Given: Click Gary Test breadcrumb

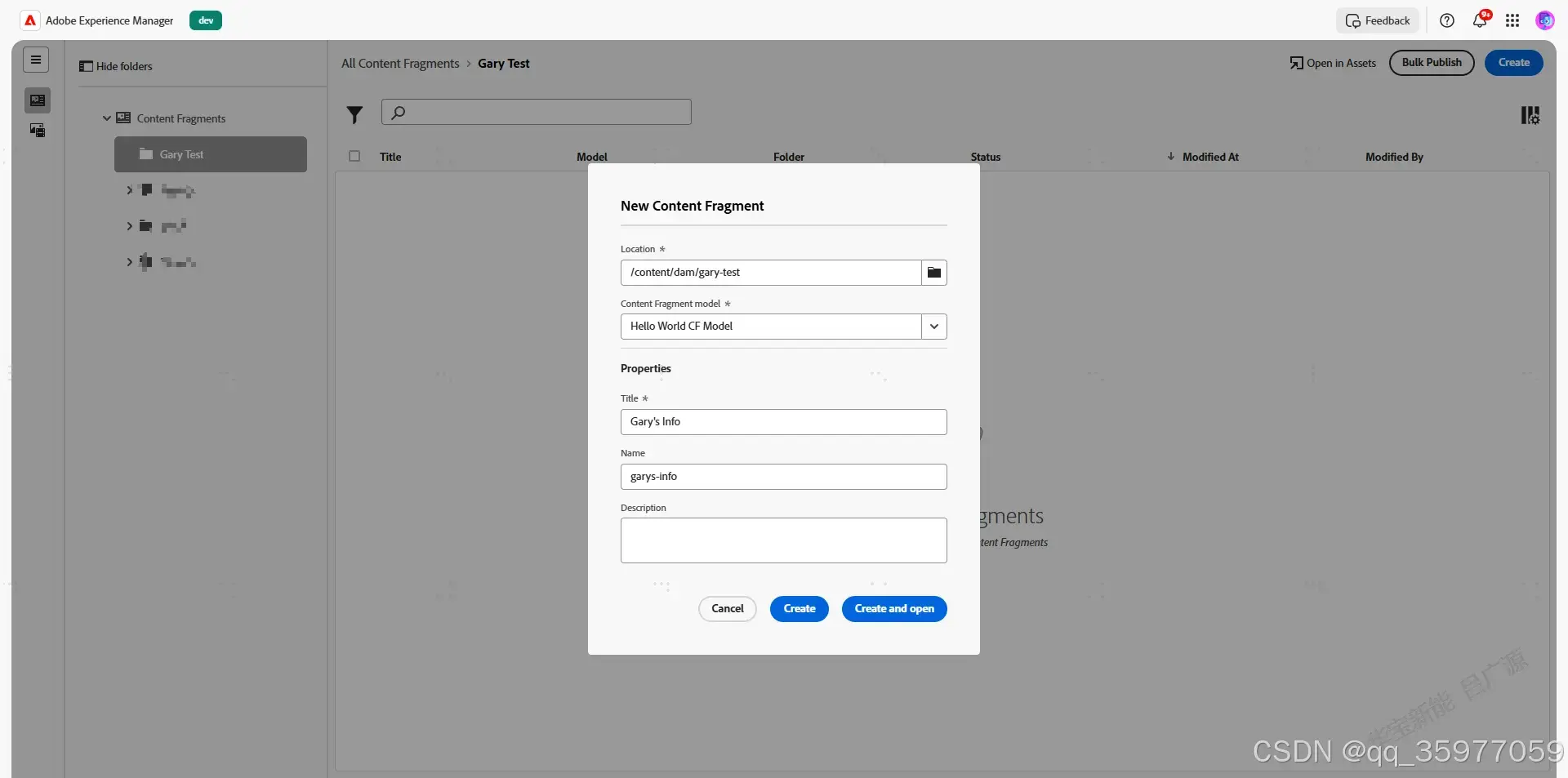Looking at the screenshot, I should click(504, 64).
